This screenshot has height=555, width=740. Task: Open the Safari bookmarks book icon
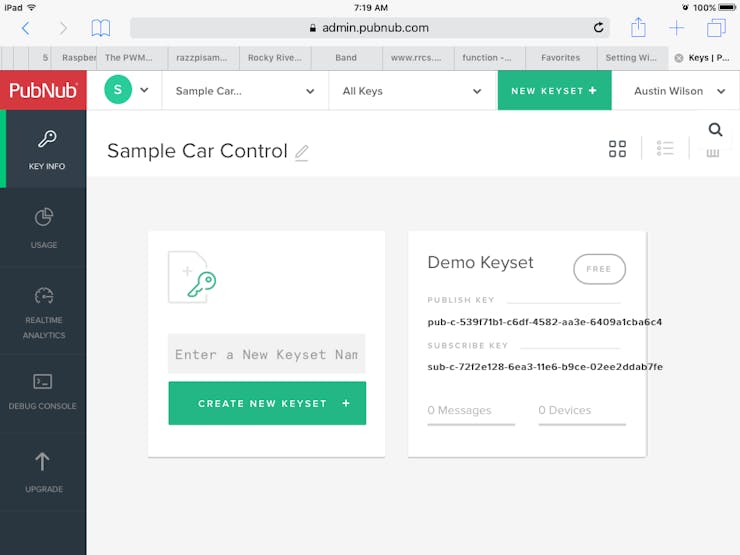point(101,28)
